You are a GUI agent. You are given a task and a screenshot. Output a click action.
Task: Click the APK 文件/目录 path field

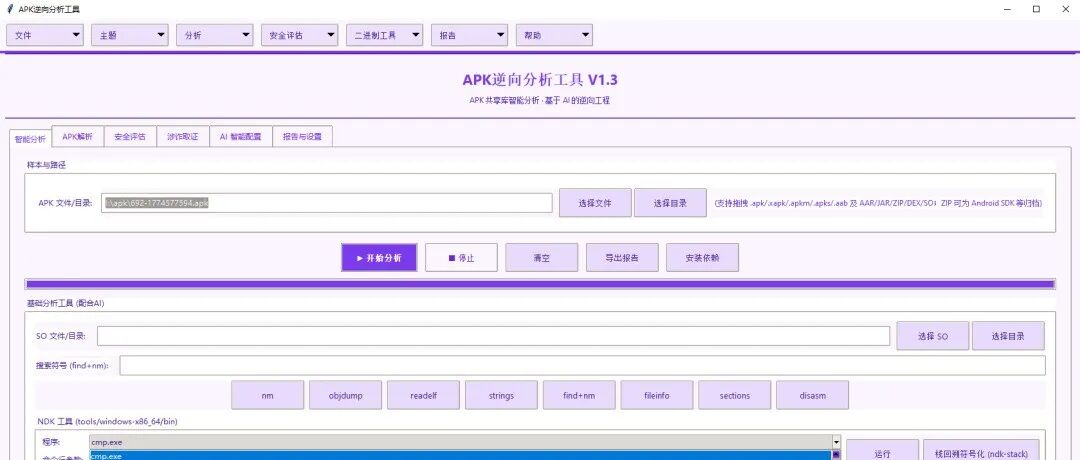[326, 203]
